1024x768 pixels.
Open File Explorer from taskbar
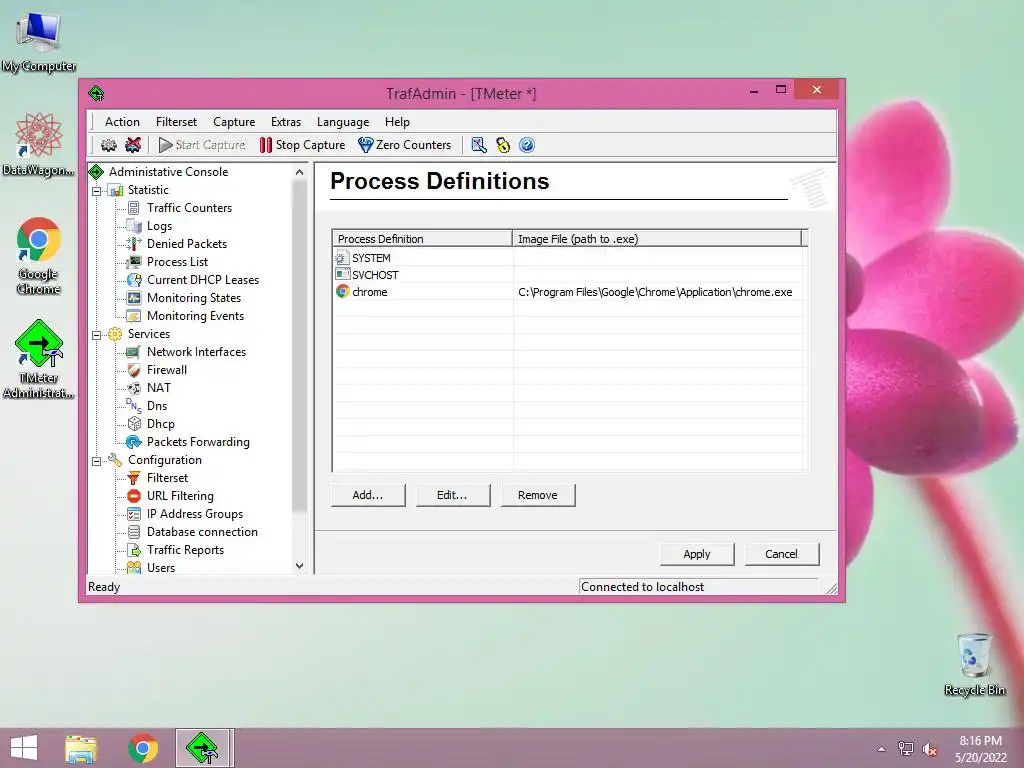[81, 748]
